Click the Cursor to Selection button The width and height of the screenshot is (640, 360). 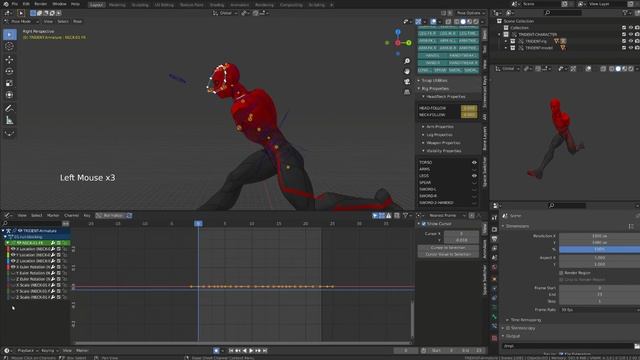448,248
